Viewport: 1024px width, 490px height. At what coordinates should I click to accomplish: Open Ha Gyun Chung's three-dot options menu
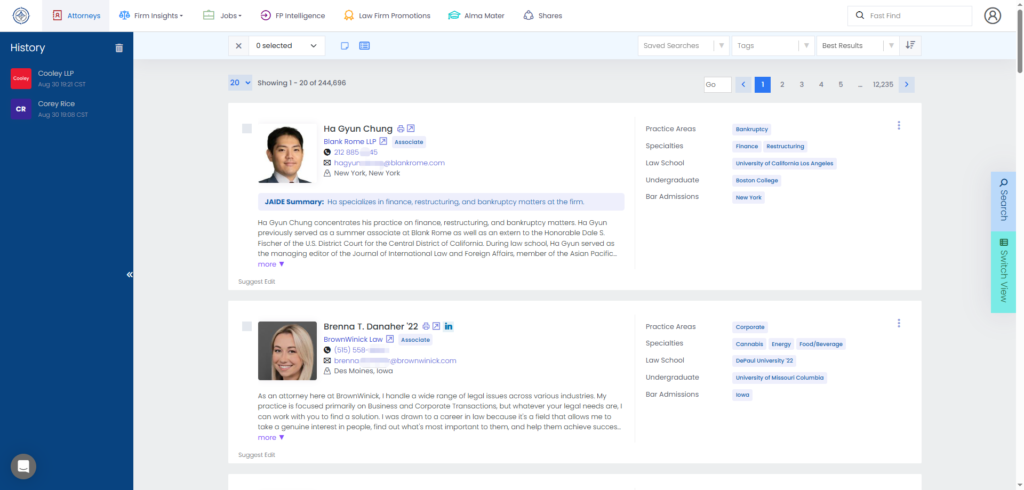tap(899, 126)
